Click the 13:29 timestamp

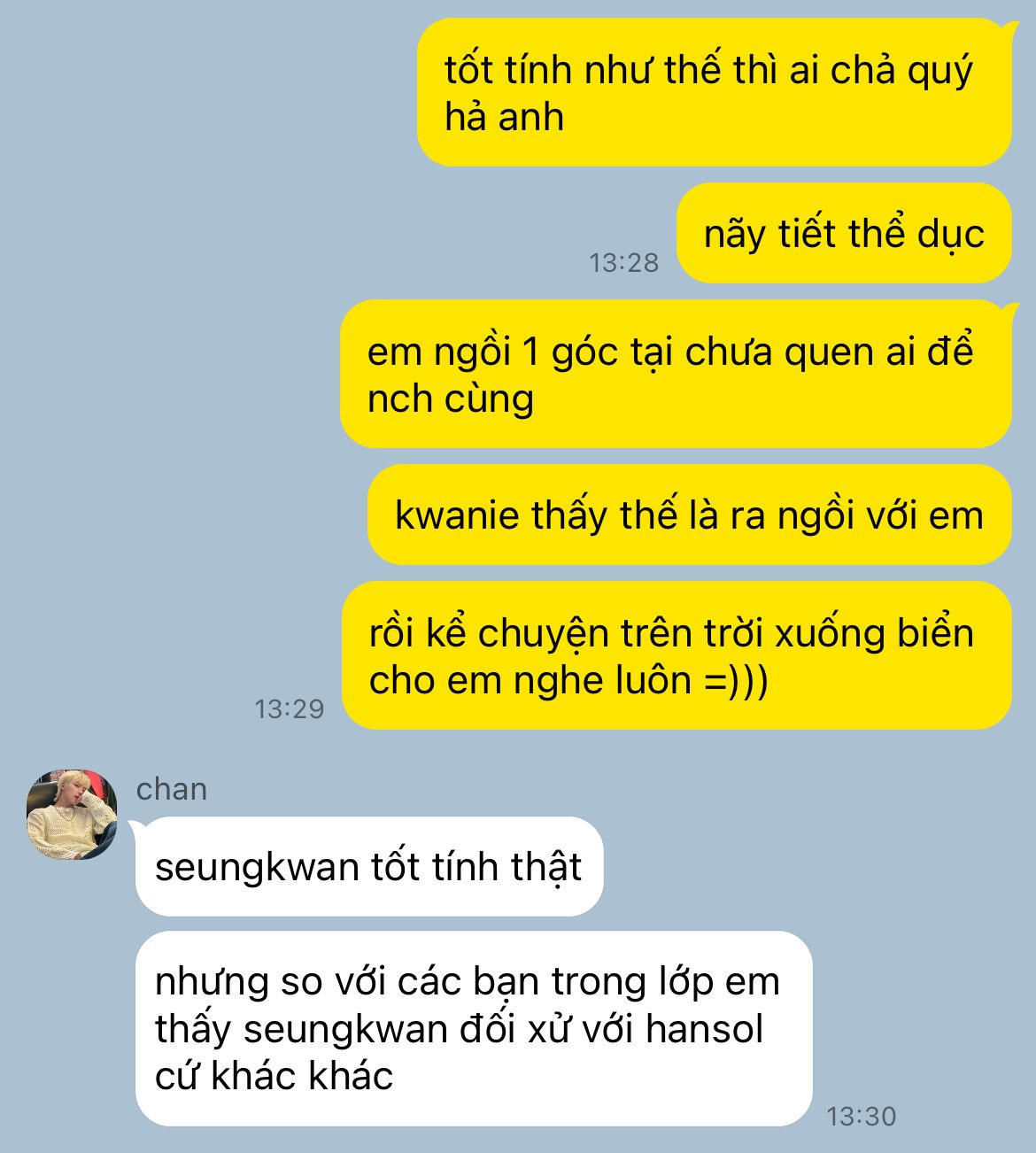pos(290,708)
